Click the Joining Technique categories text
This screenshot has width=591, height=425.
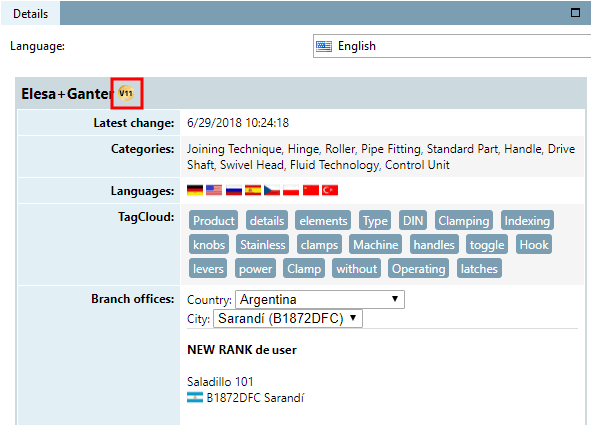pos(234,149)
